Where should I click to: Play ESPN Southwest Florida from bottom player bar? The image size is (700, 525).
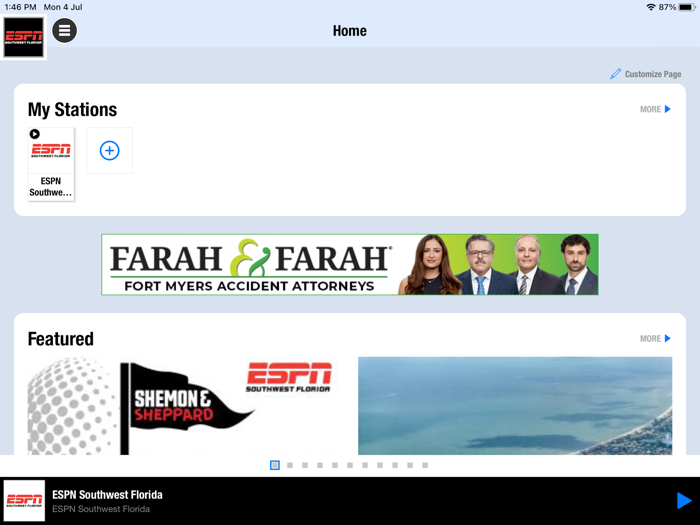(683, 501)
